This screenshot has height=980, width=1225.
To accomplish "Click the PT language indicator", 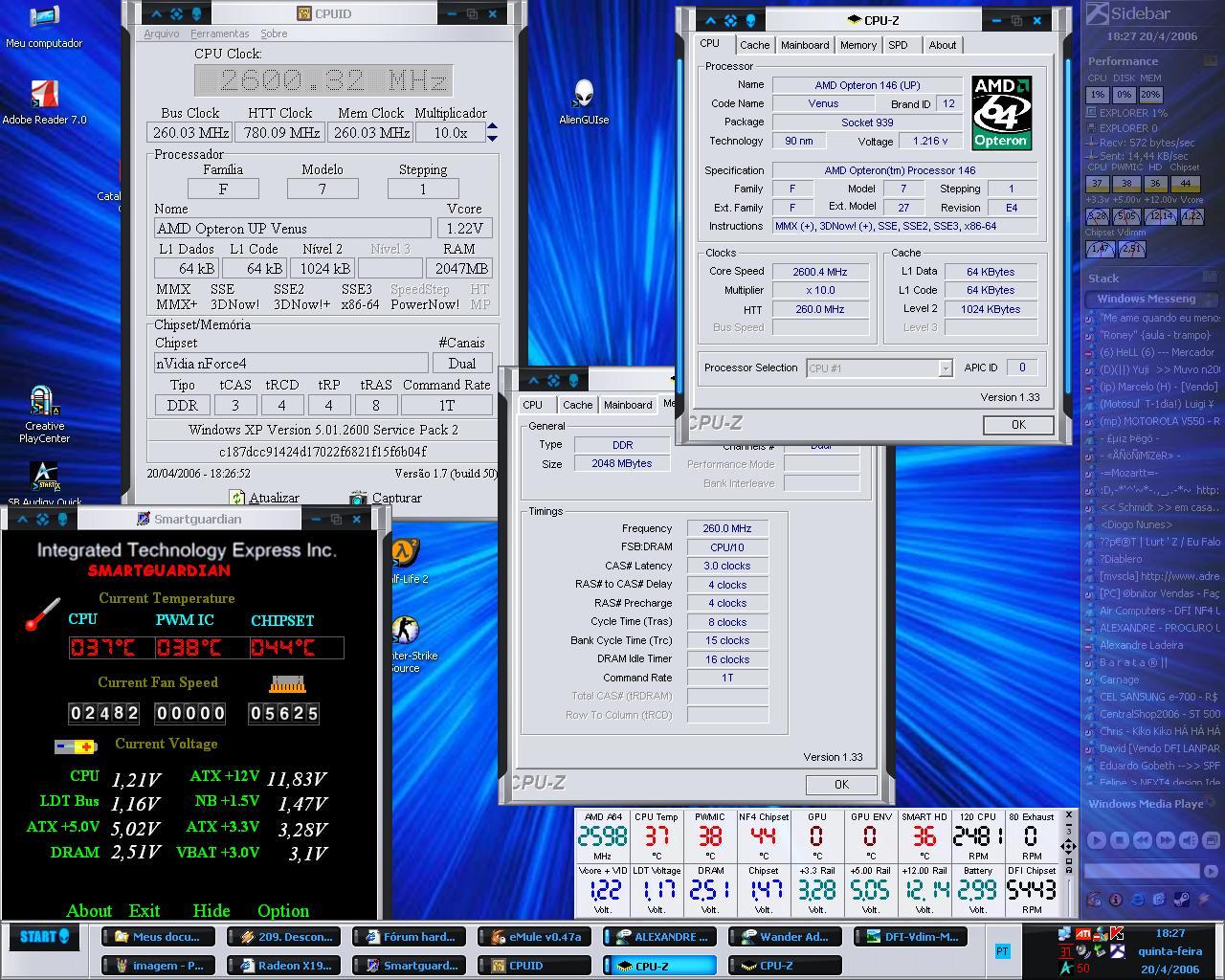I will point(1002,950).
